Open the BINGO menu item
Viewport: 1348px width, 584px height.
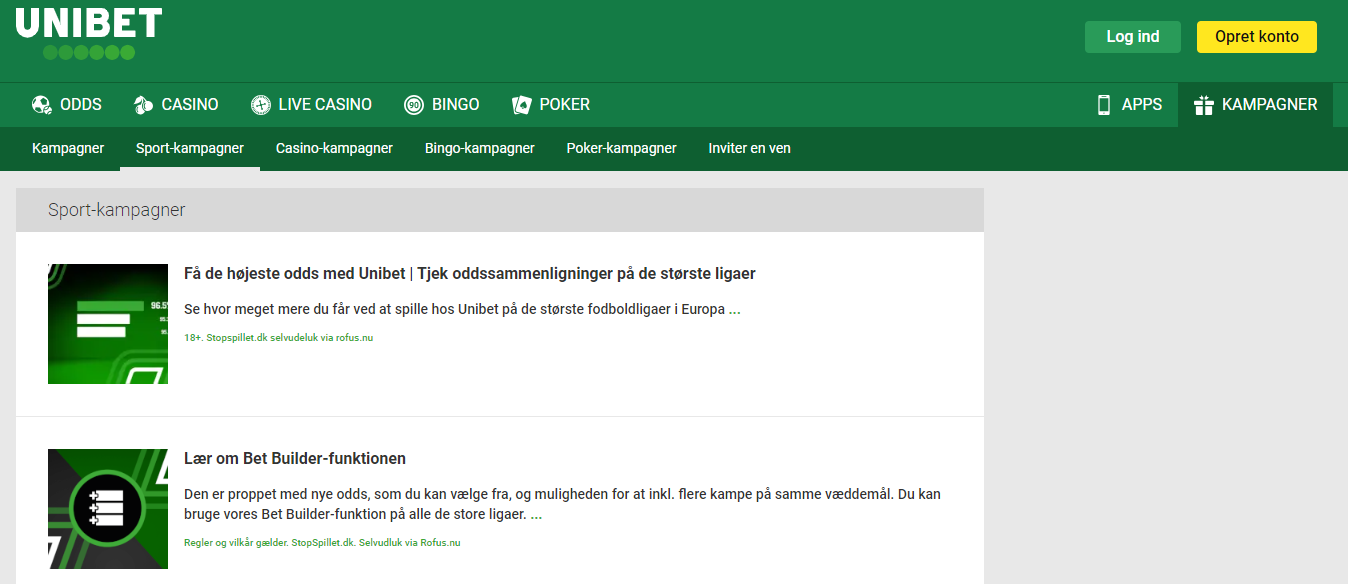pyautogui.click(x=442, y=105)
